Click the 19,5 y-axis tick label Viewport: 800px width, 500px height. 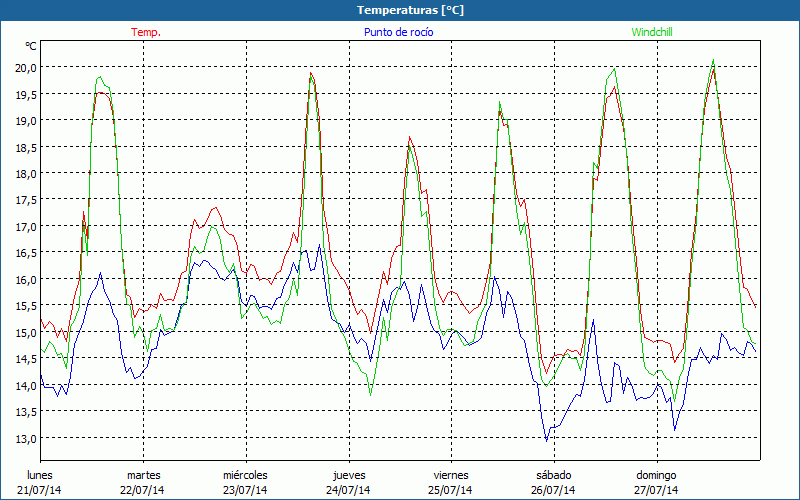click(24, 94)
